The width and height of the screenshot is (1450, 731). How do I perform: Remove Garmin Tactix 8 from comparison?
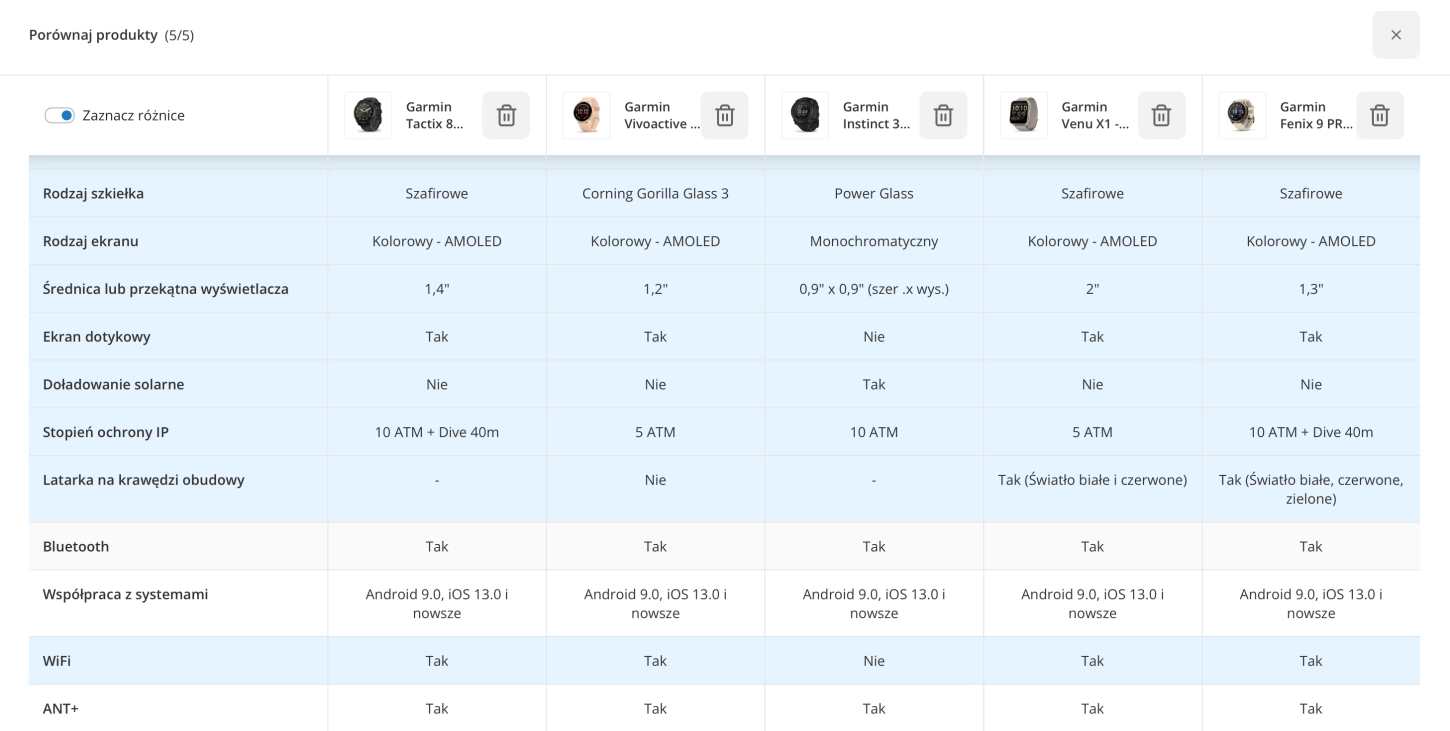tap(506, 115)
